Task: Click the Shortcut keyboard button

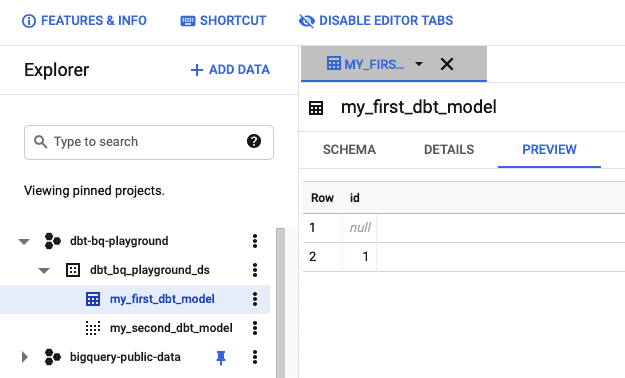Action: (x=223, y=21)
